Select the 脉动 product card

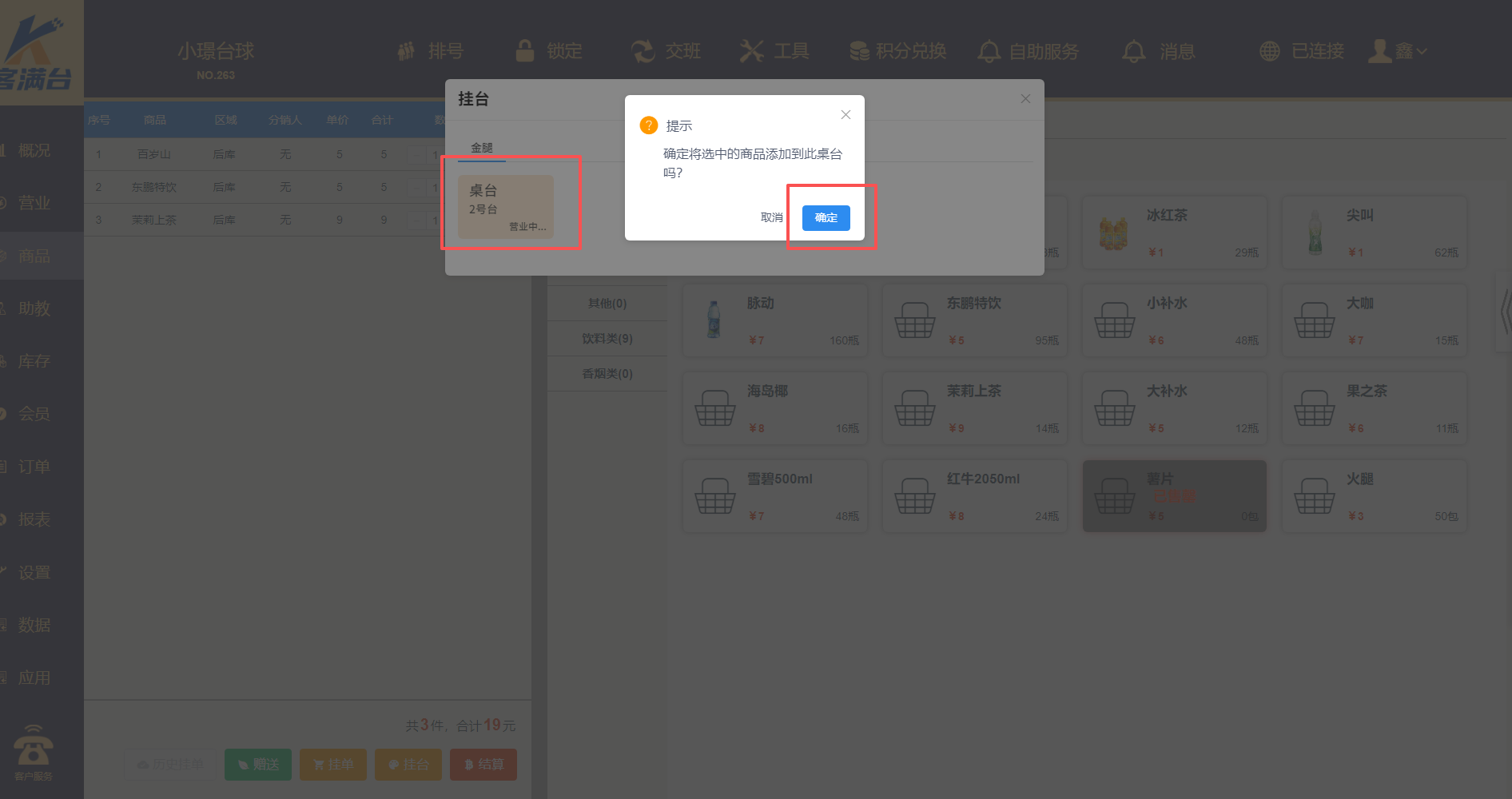(x=774, y=320)
